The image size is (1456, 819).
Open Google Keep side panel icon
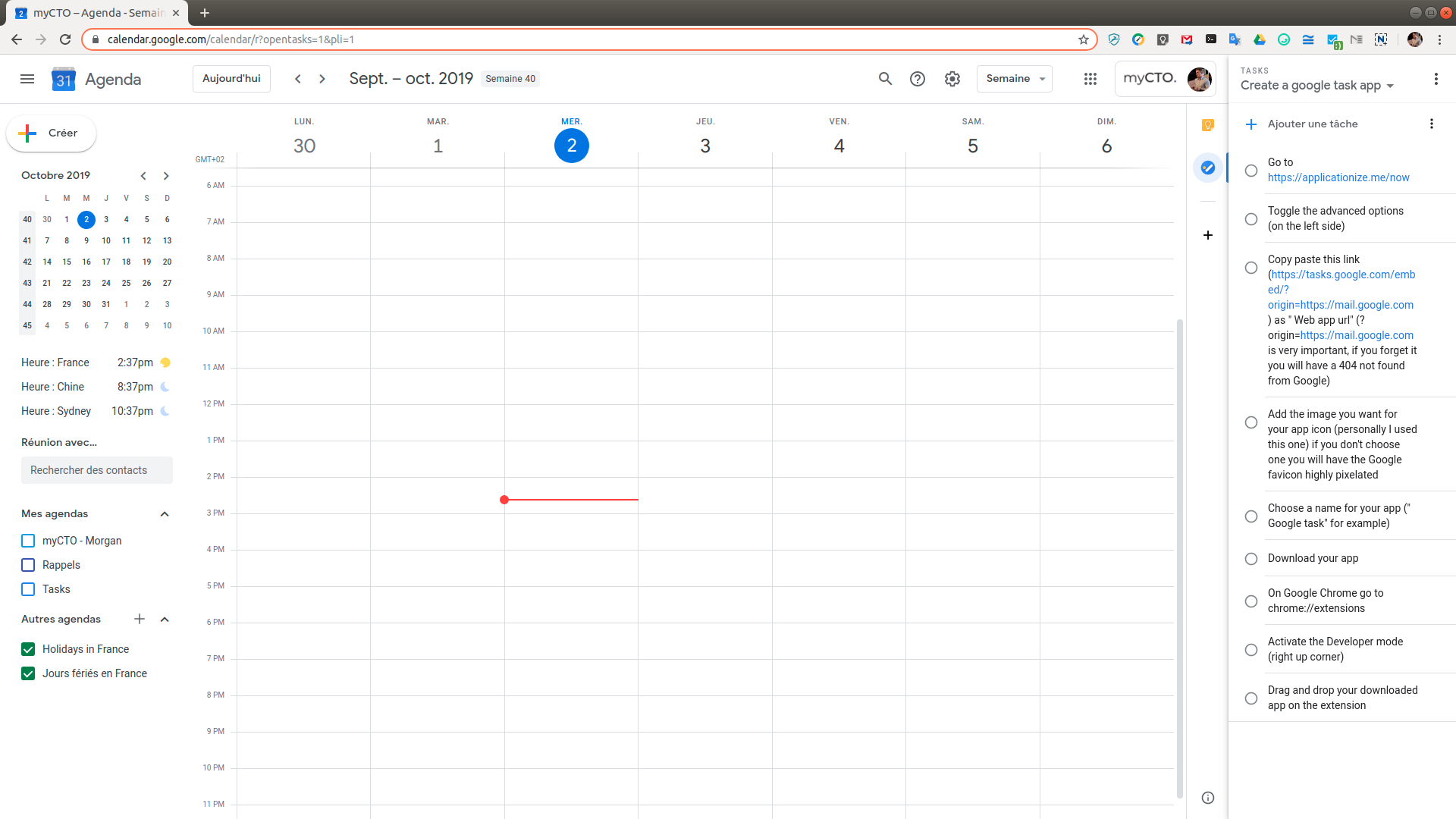[x=1208, y=125]
